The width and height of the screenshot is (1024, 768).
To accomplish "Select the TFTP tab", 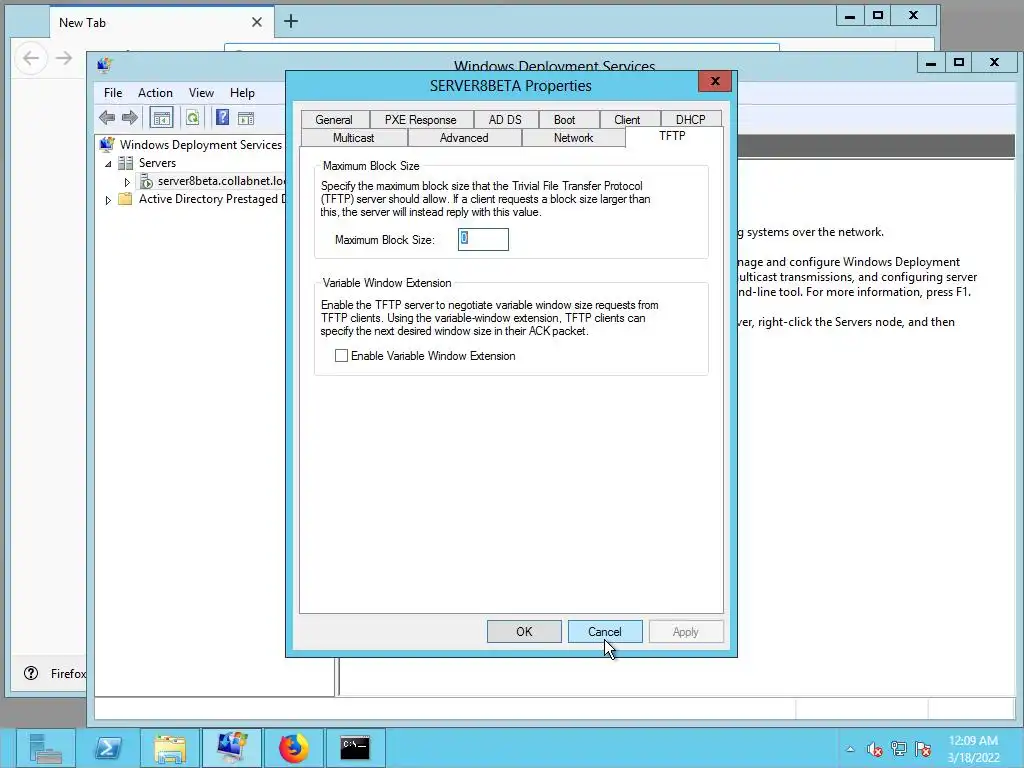I will tap(673, 136).
